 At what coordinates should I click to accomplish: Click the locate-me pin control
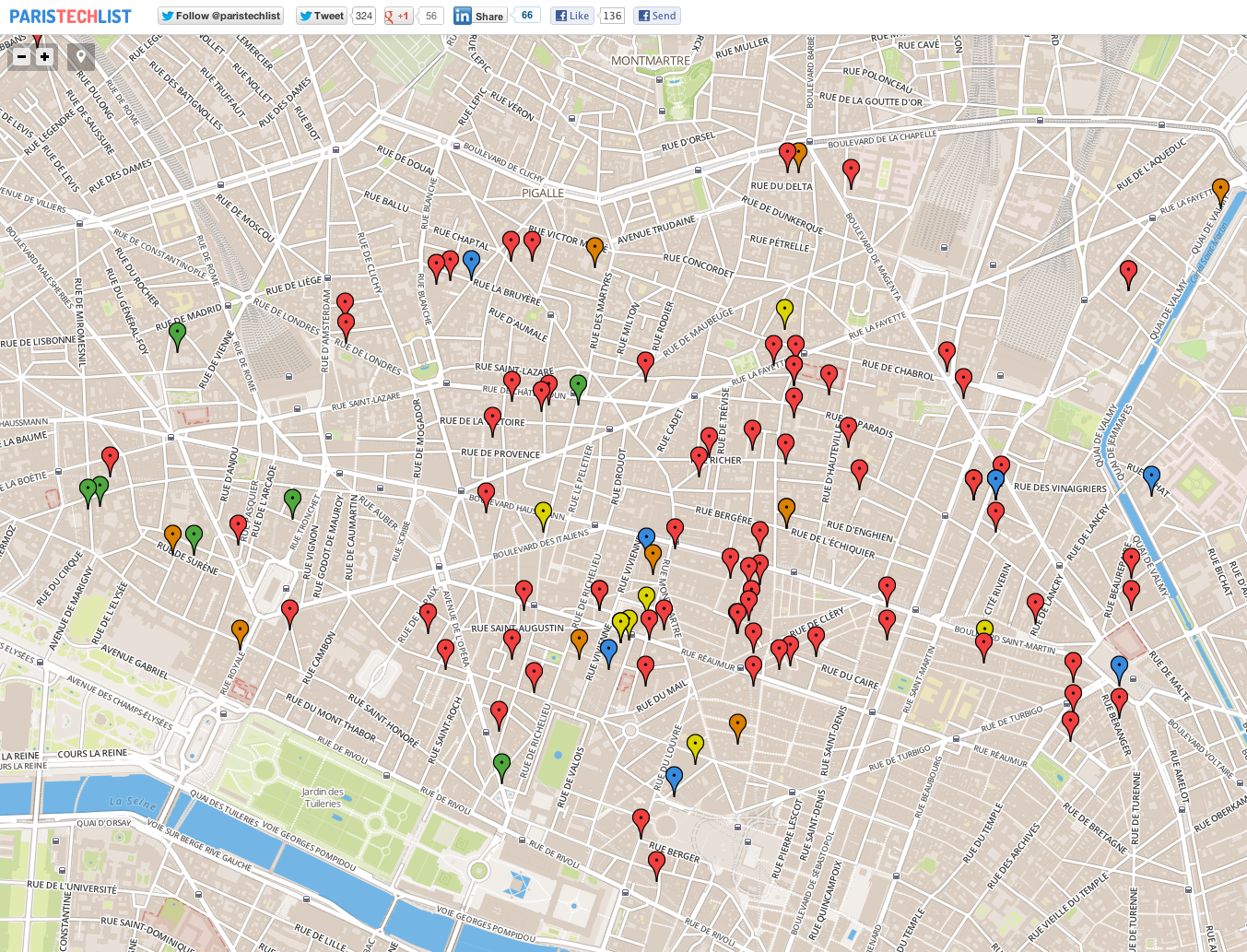pyautogui.click(x=81, y=57)
